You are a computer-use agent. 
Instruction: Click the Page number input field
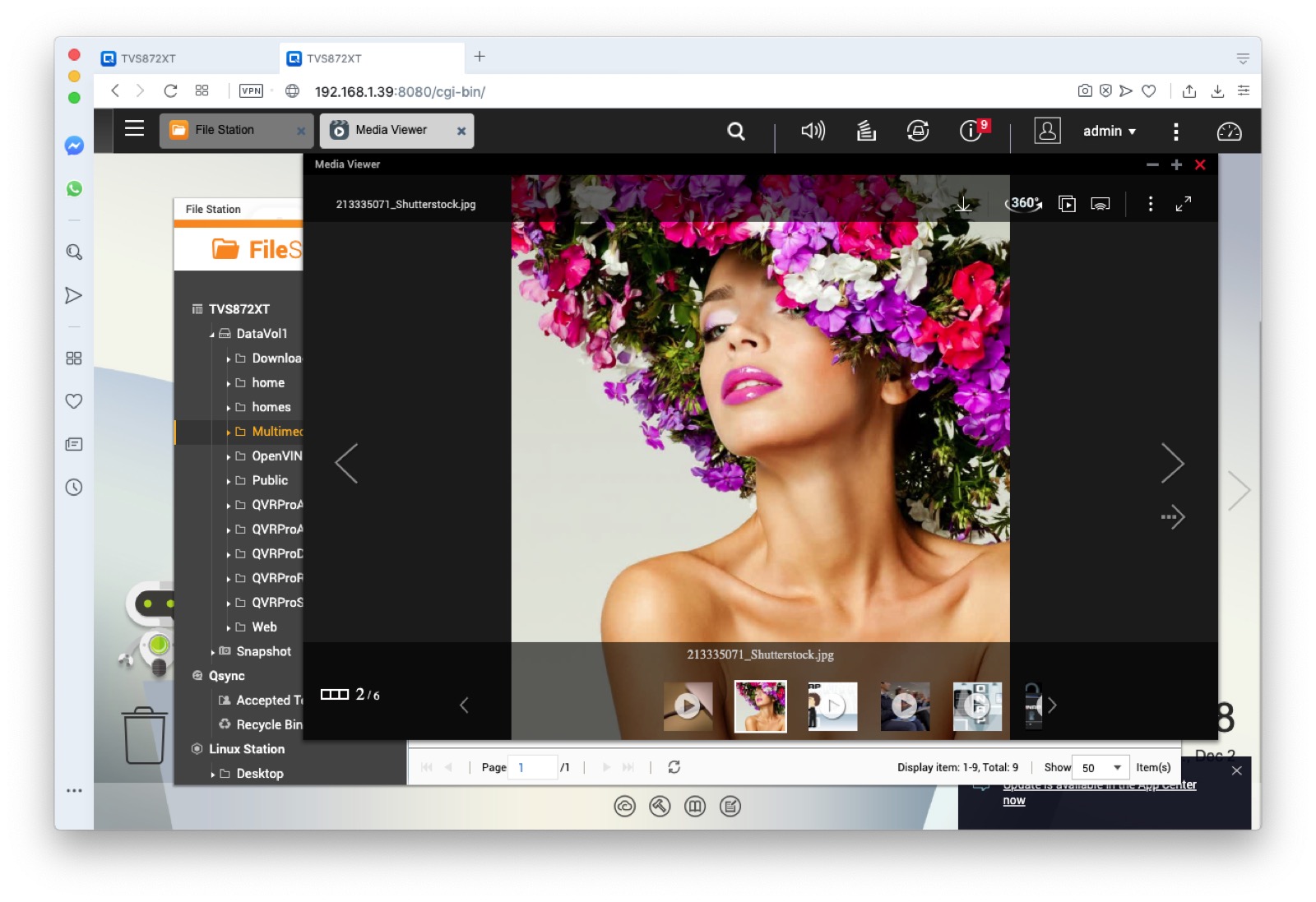click(532, 767)
